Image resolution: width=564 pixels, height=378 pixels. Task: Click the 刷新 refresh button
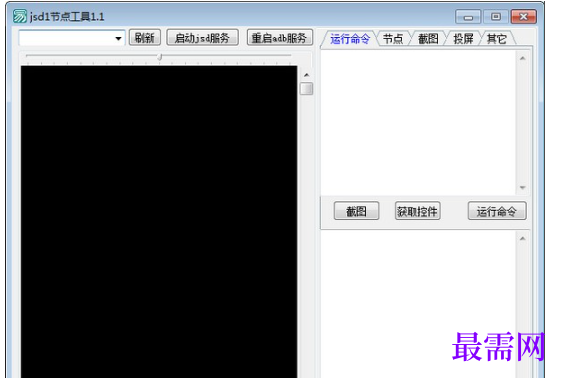point(145,37)
